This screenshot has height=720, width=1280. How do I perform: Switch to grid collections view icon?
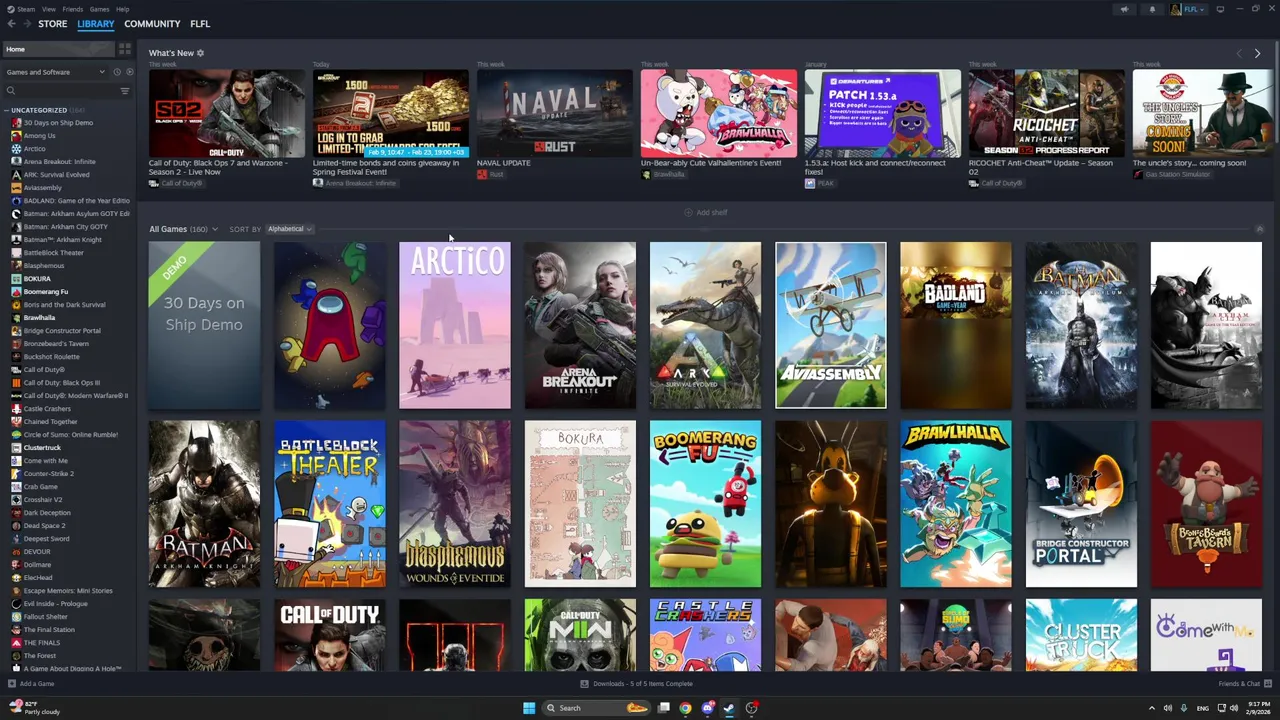click(125, 49)
